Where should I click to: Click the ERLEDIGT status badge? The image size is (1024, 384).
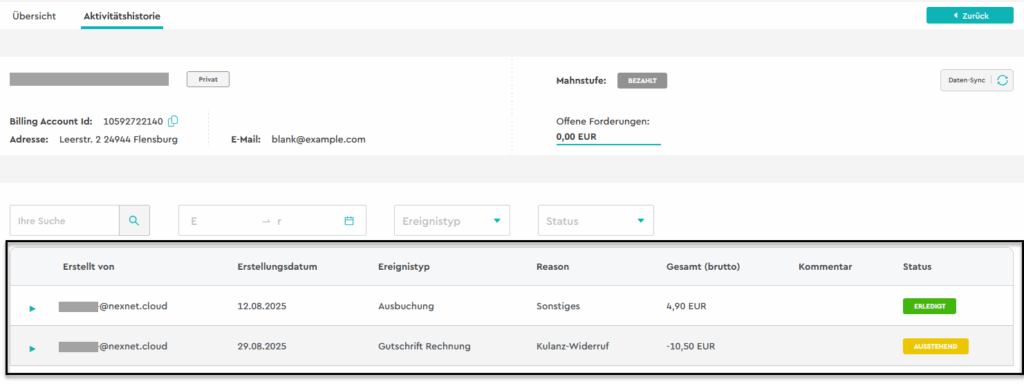pyautogui.click(x=929, y=306)
